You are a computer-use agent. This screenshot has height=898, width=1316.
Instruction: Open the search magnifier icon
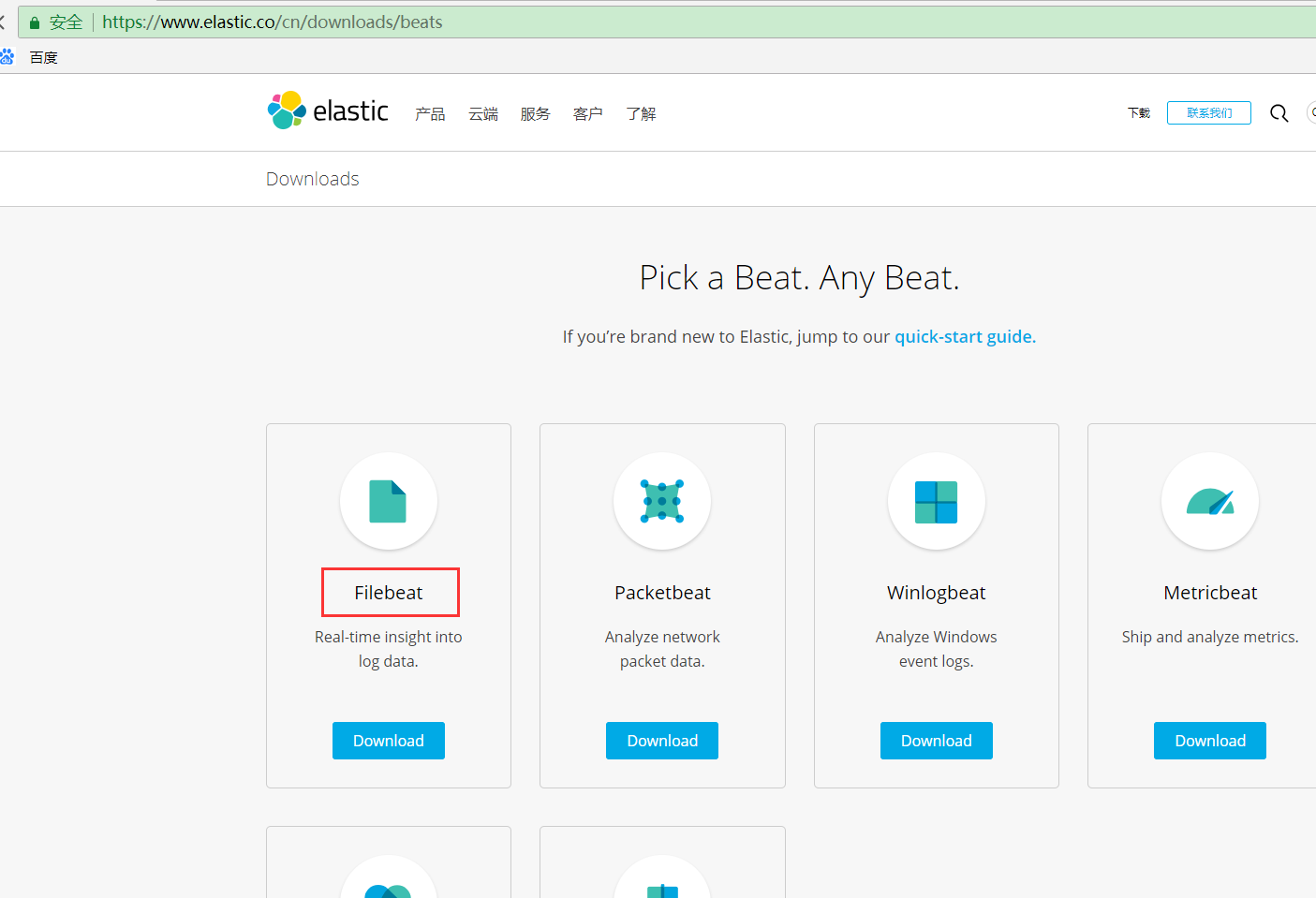(1279, 113)
